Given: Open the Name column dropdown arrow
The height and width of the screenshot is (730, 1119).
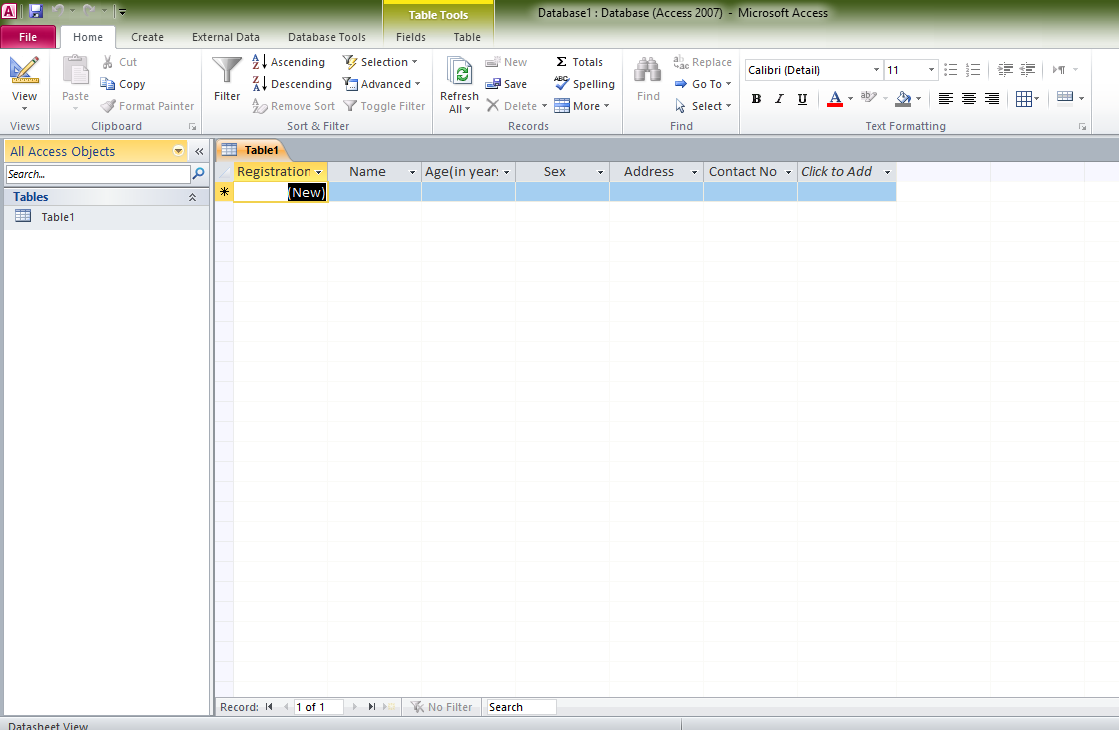Looking at the screenshot, I should pos(412,172).
